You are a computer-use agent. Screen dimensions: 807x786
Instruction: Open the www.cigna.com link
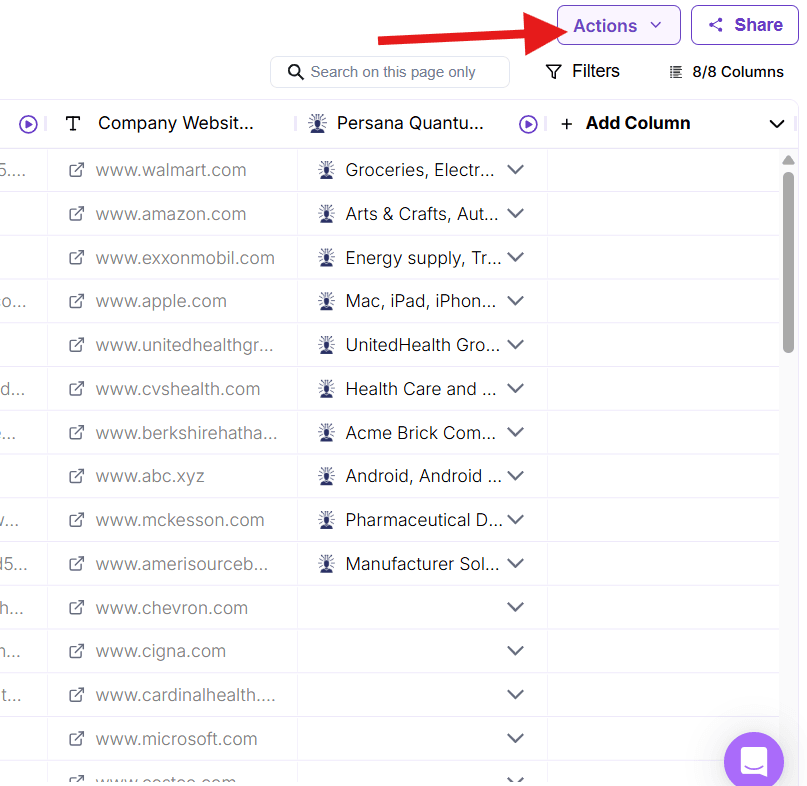(161, 651)
